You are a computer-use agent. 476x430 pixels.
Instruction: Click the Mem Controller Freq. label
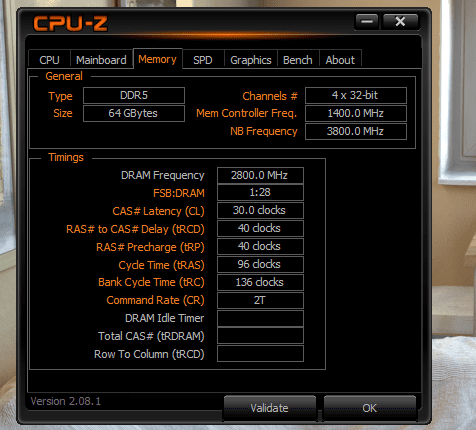coord(246,114)
